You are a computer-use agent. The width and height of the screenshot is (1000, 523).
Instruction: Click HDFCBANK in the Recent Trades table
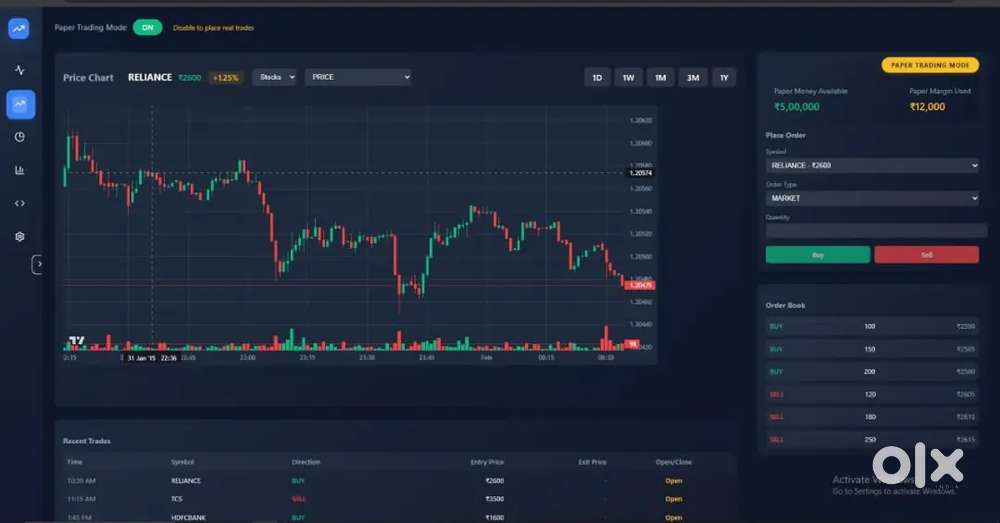188,518
